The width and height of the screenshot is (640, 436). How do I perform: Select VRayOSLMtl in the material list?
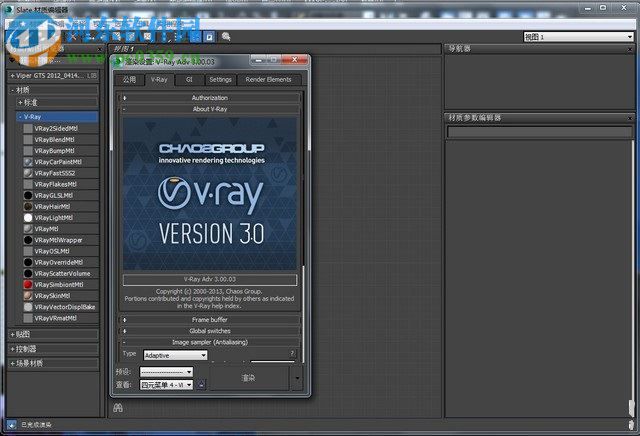click(x=60, y=251)
